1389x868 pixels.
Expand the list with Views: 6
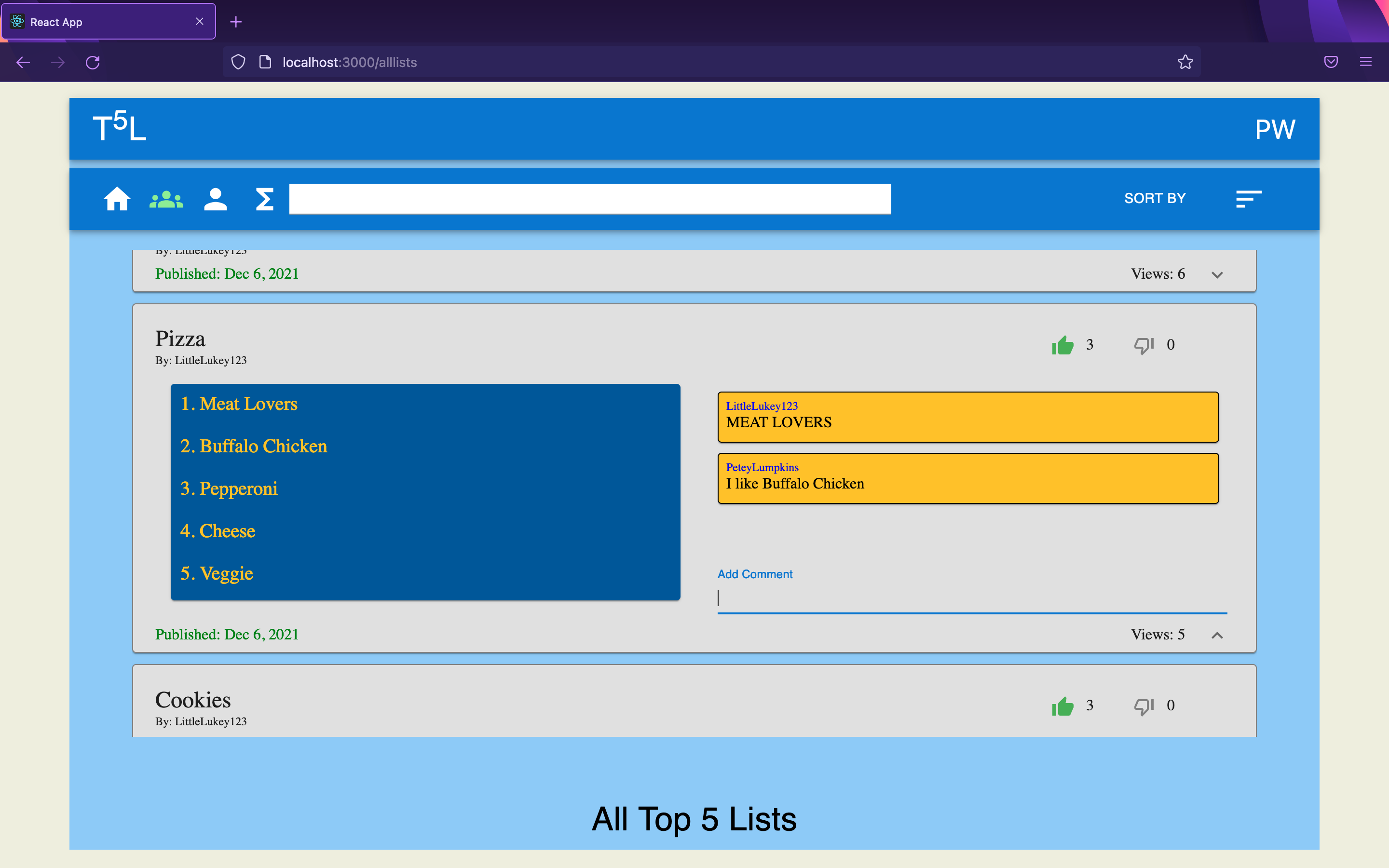coord(1217,274)
